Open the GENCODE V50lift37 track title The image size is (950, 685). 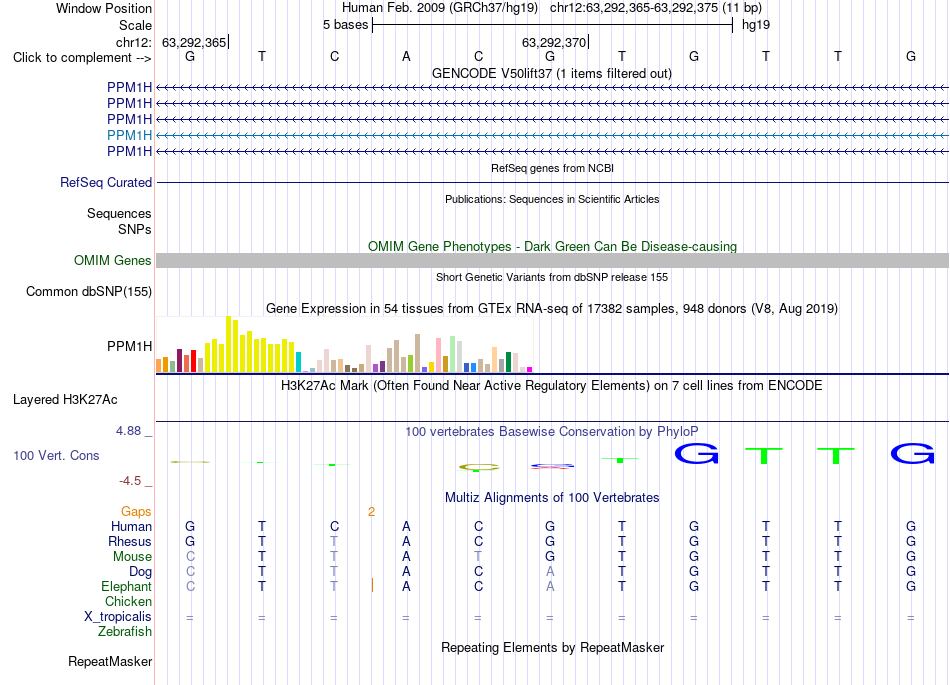[552, 73]
